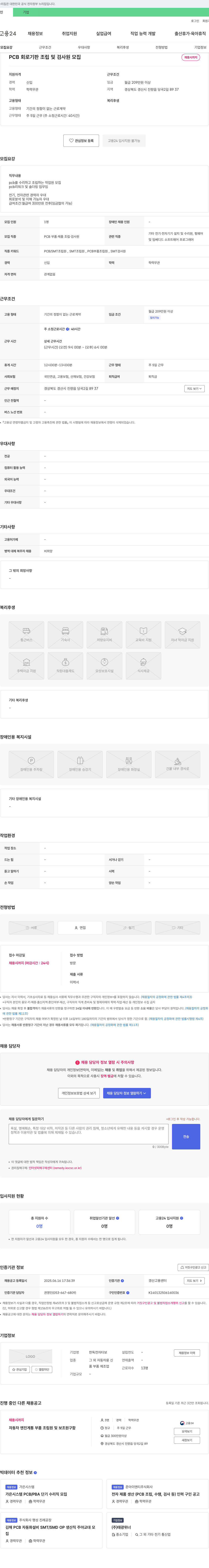The height and width of the screenshot is (1568, 209).
Task: Click the 거짓구인광고 신고 button
Action: click(193, 1267)
